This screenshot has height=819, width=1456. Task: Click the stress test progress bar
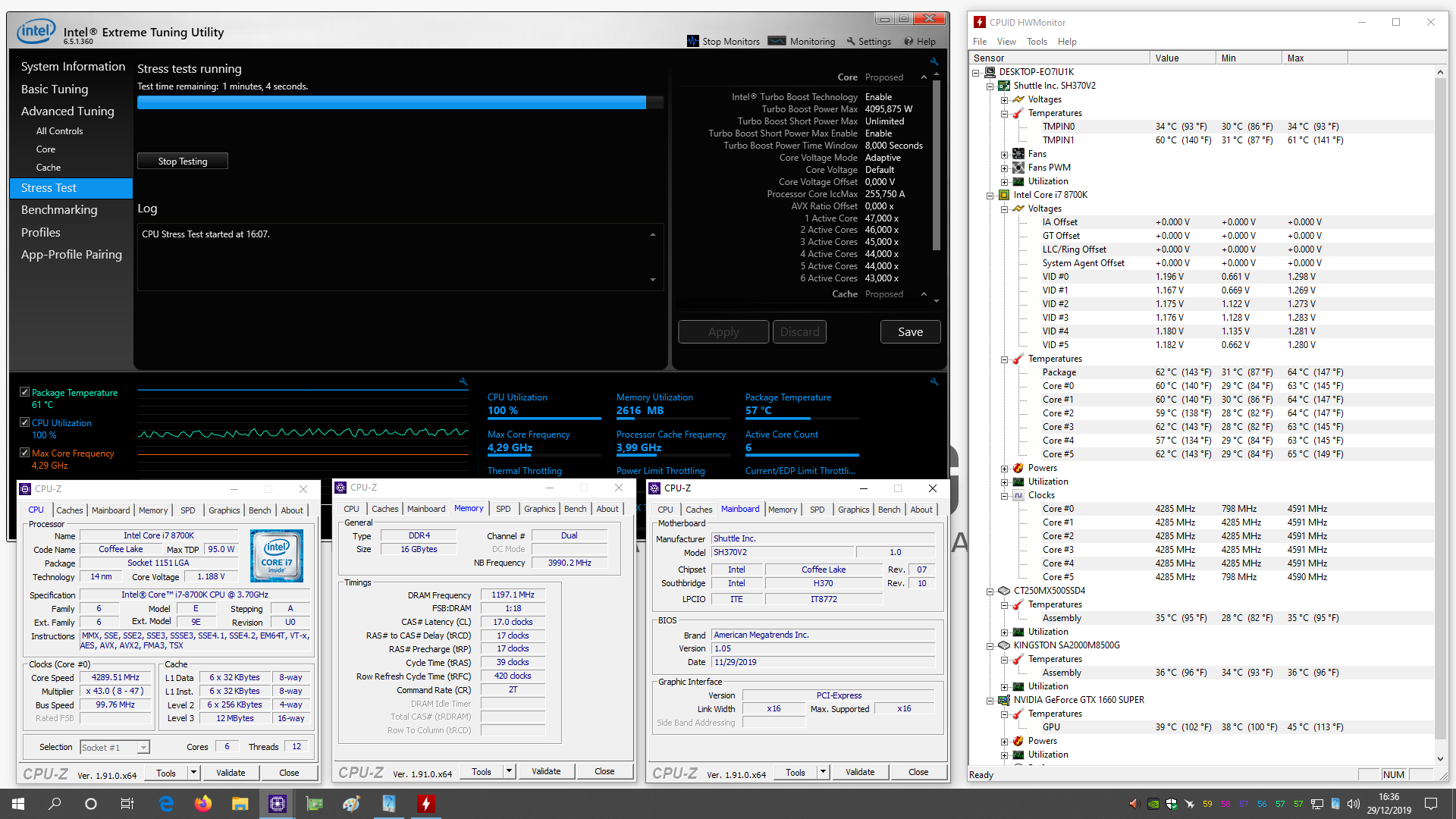(x=400, y=102)
